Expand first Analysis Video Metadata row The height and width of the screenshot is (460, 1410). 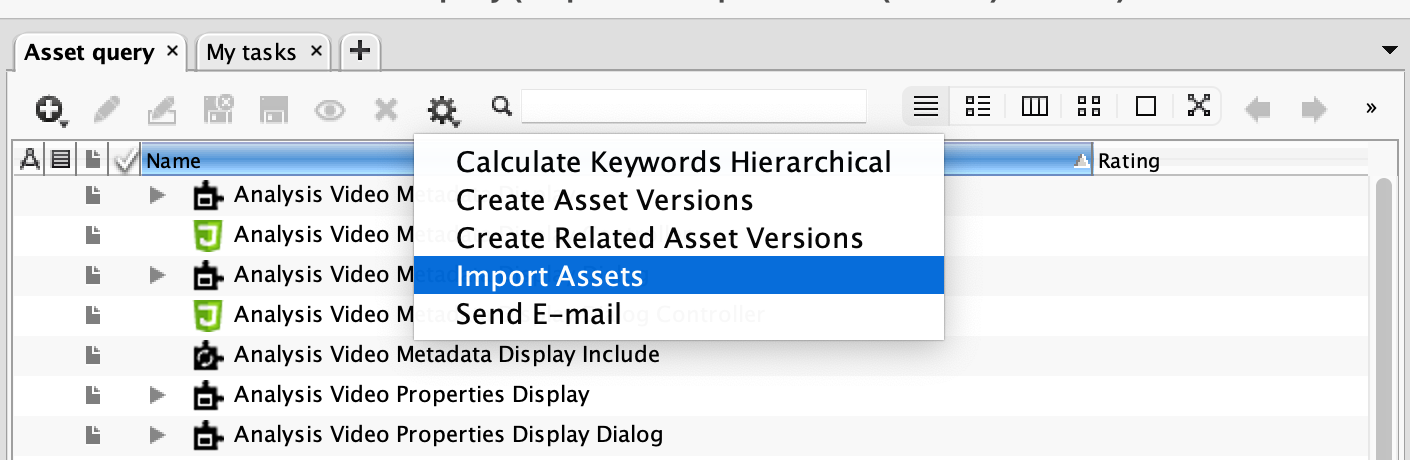click(156, 195)
